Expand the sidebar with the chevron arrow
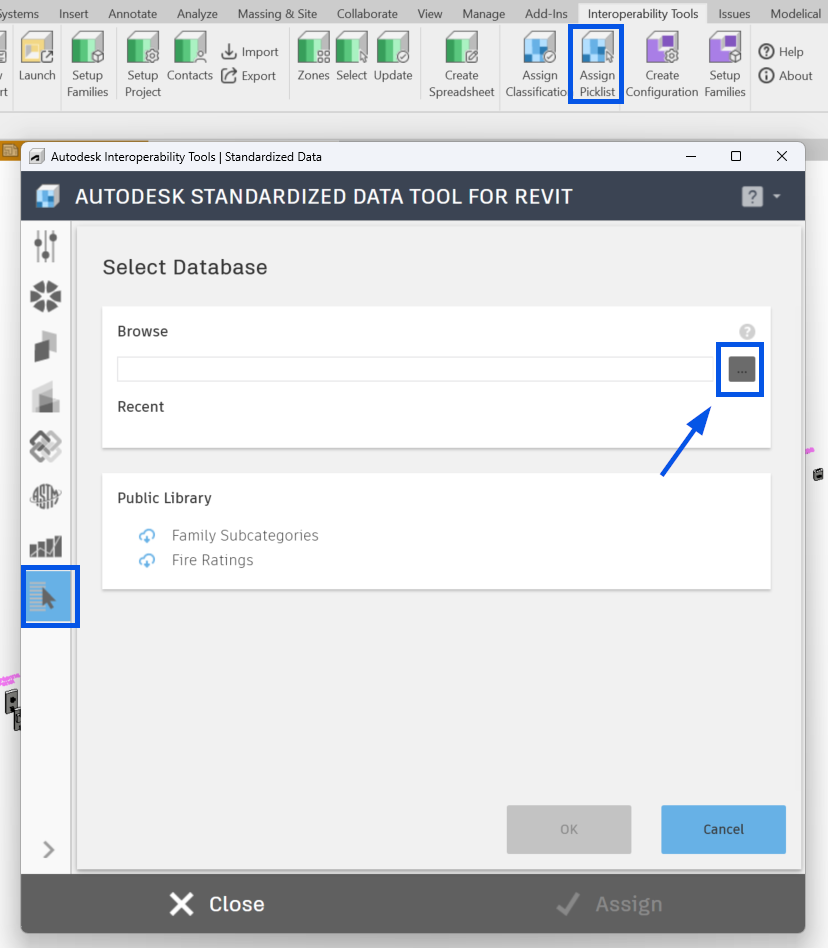This screenshot has height=948, width=828. coord(48,849)
